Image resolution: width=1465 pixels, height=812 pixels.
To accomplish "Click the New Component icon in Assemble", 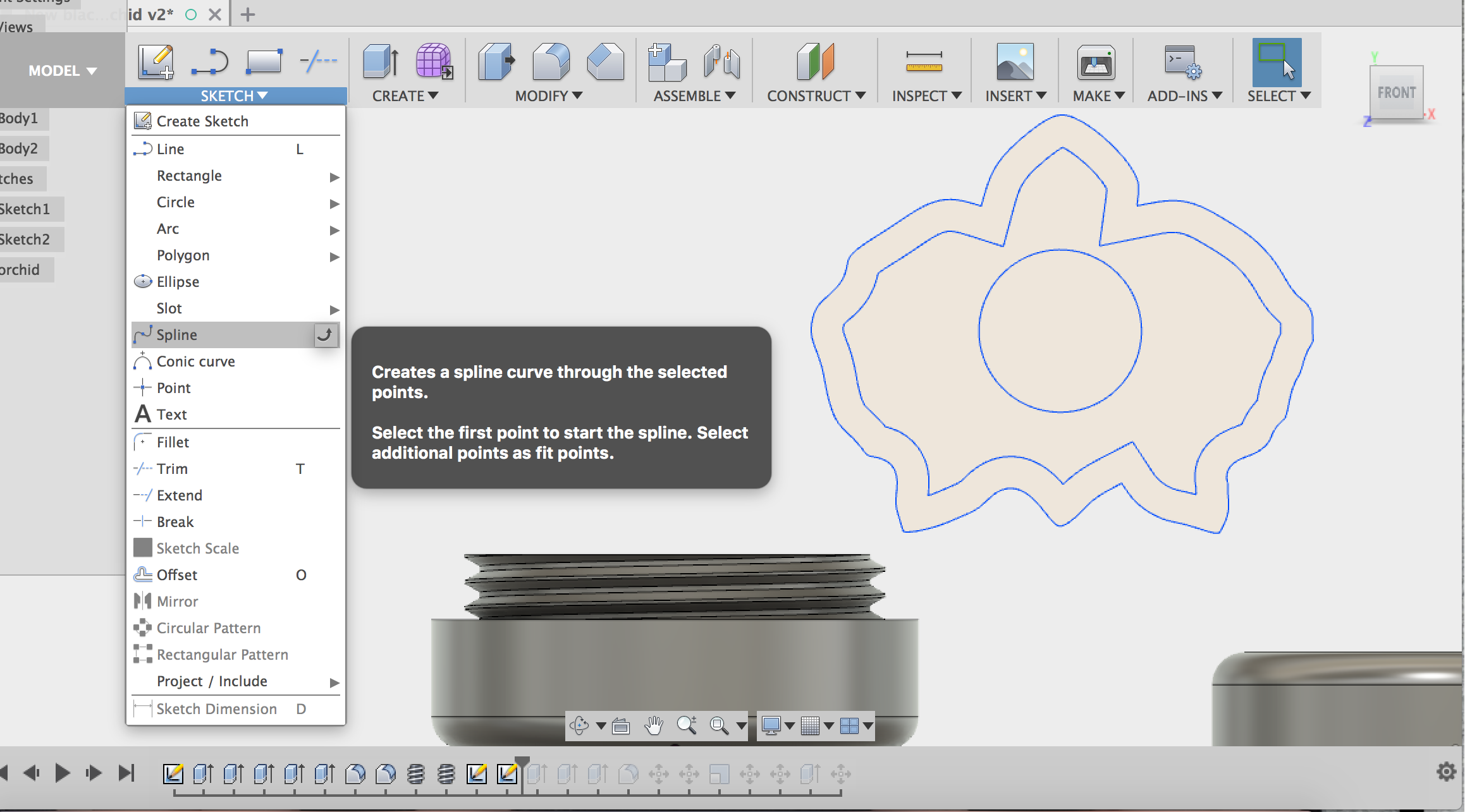I will click(667, 61).
